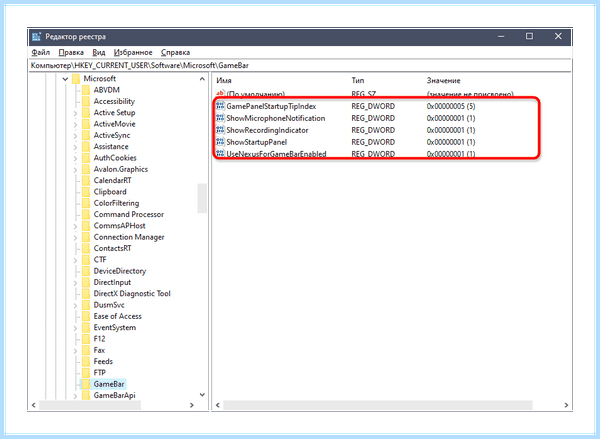Screen dimensions: 600x439
Task: Click the tree horizontal scrollbar right arrow
Action: (192, 405)
